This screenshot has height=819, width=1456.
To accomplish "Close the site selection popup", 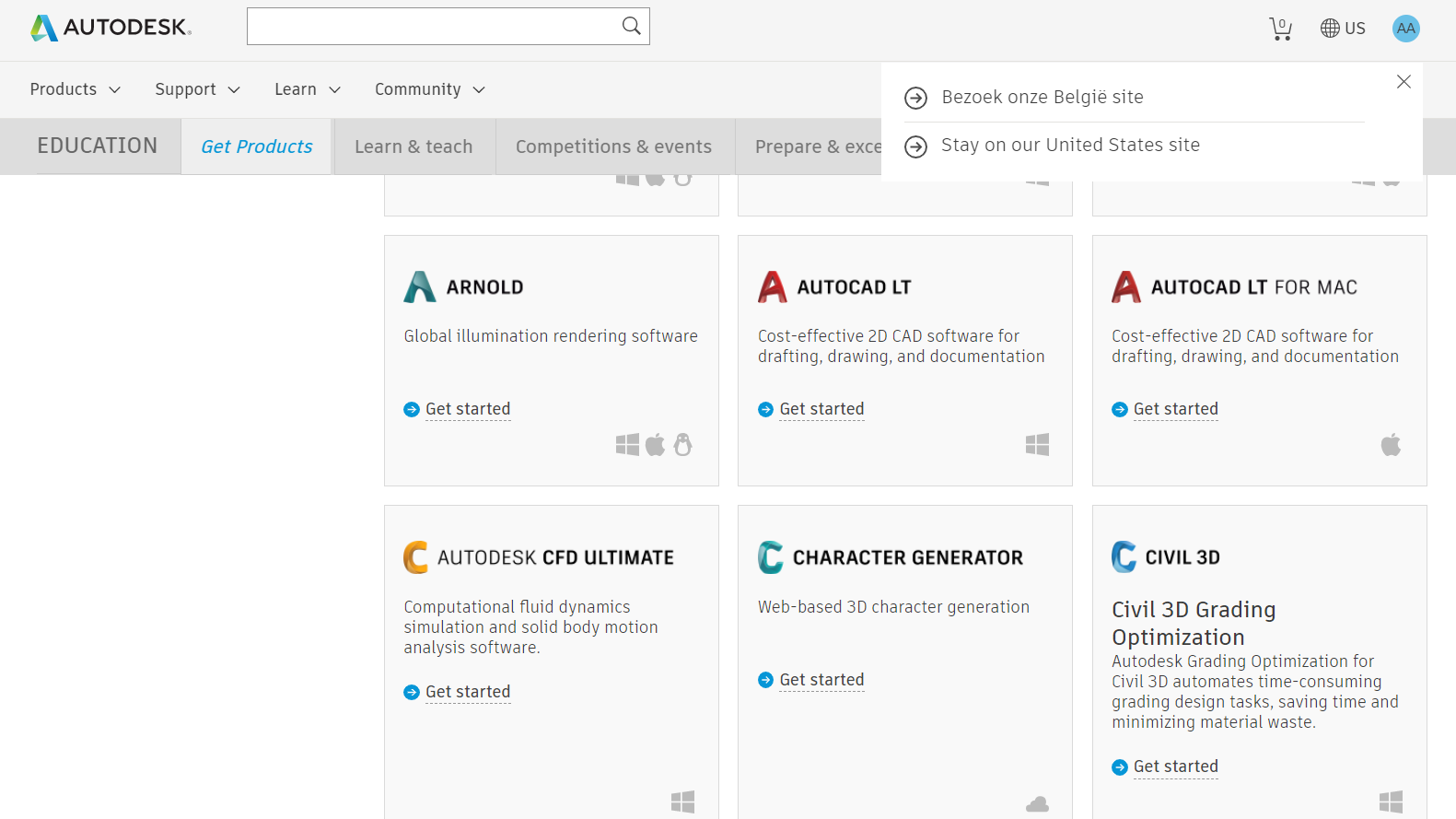I will click(x=1404, y=82).
